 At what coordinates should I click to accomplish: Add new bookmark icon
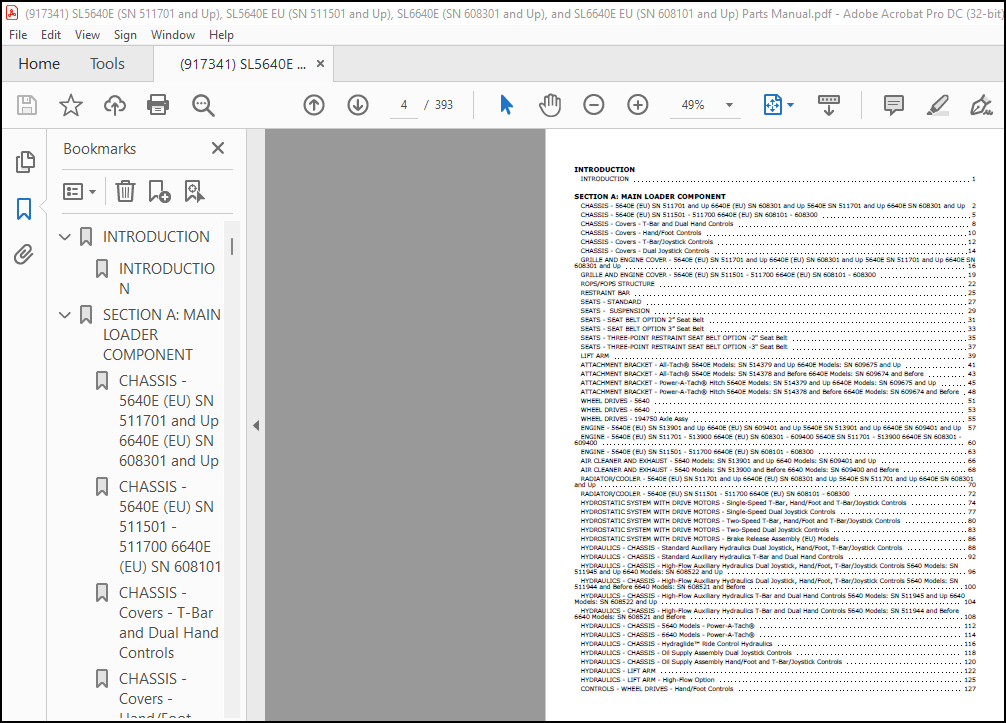pyautogui.click(x=159, y=191)
